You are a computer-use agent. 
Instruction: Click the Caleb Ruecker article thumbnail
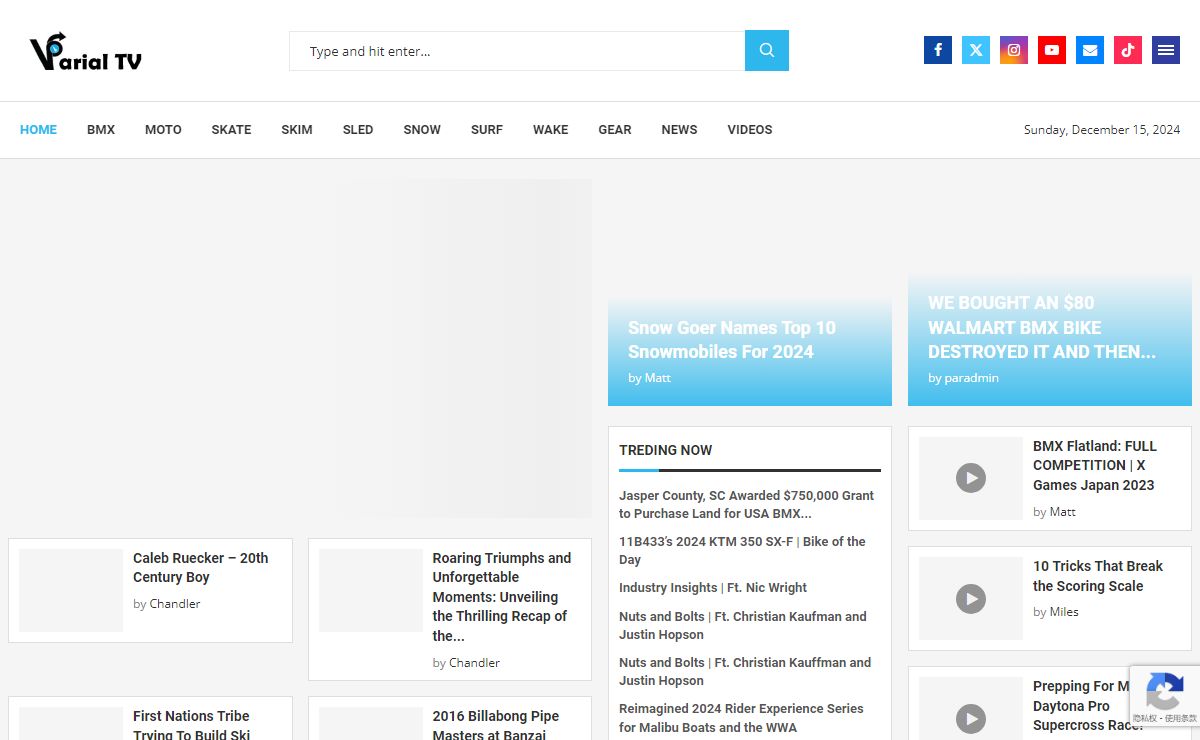[71, 590]
